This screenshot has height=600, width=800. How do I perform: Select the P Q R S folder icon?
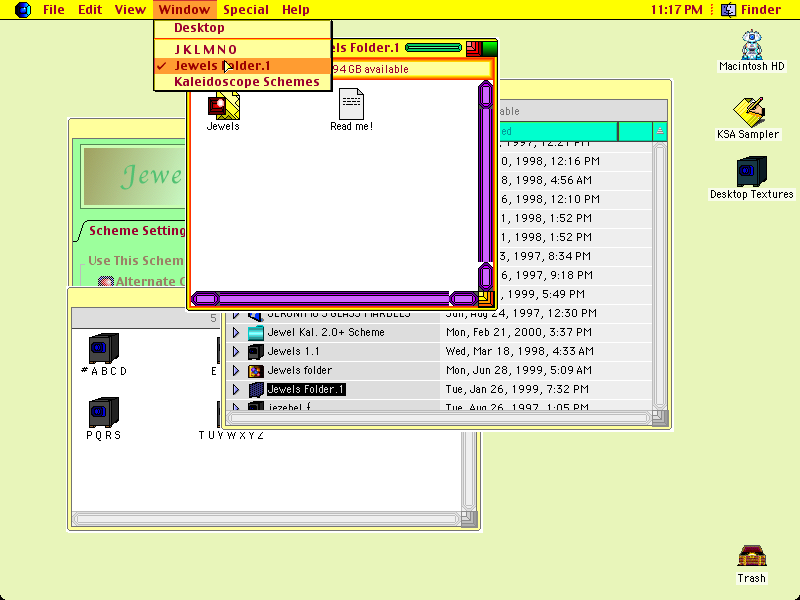(104, 412)
